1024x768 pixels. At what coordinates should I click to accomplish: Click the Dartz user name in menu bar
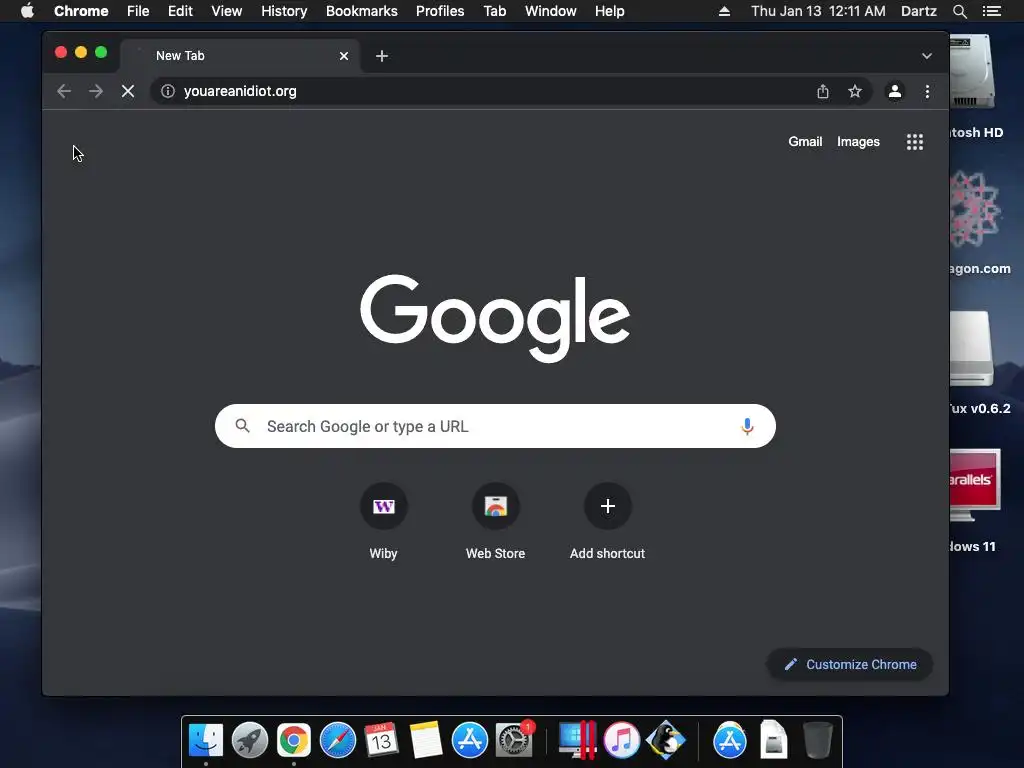(919, 11)
